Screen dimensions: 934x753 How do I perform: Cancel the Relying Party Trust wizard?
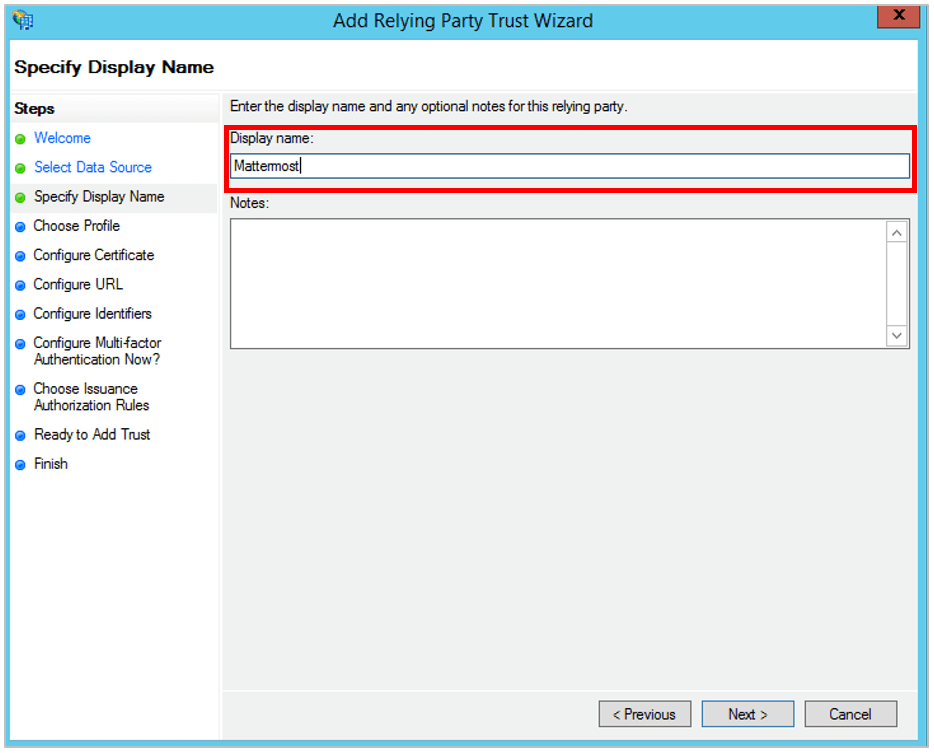[x=850, y=714]
